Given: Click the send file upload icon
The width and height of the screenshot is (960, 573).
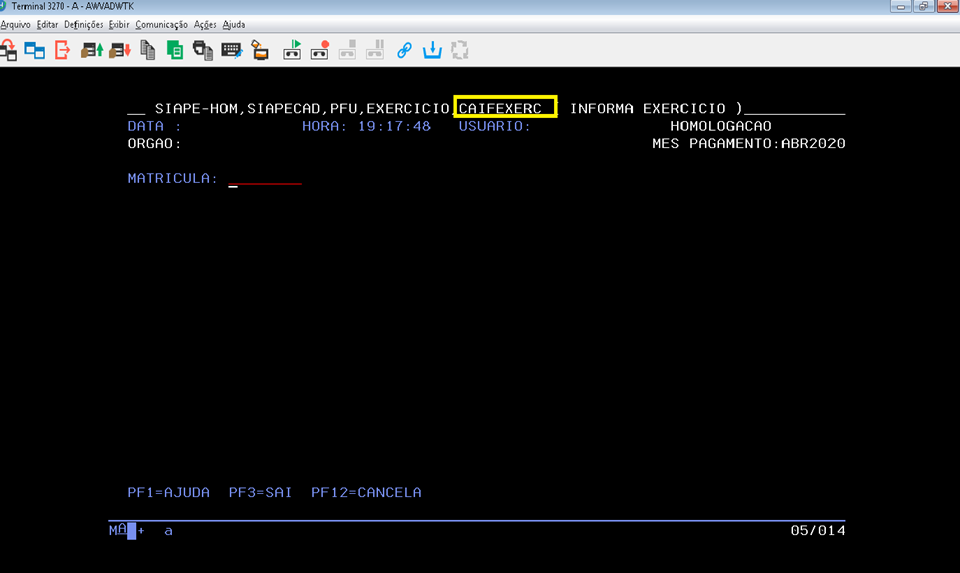Looking at the screenshot, I should point(91,49).
